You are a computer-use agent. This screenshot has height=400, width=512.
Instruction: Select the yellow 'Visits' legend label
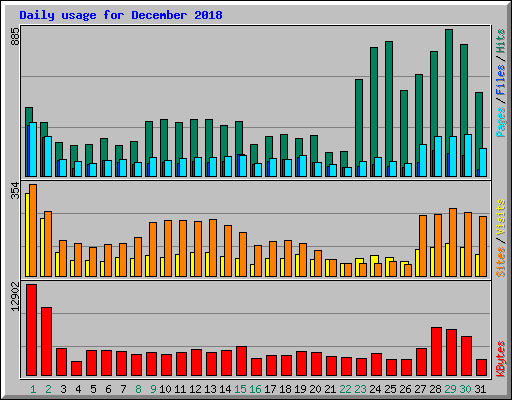coord(500,217)
